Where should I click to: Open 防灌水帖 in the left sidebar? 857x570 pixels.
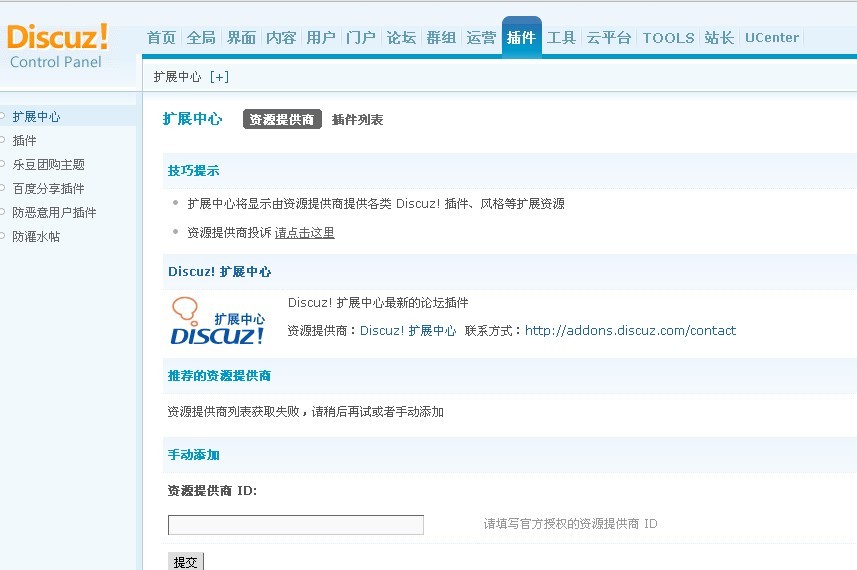coord(36,237)
